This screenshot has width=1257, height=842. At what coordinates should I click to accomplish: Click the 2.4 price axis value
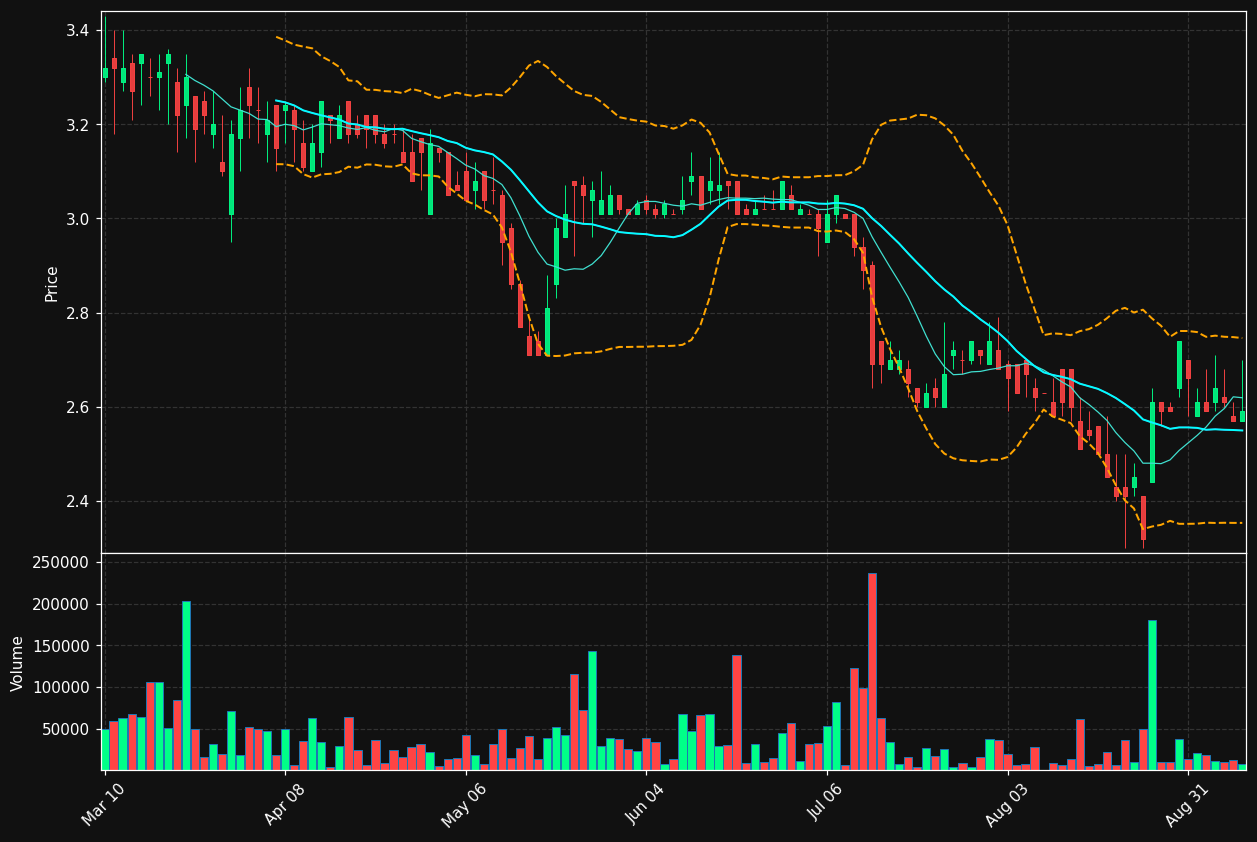click(78, 501)
